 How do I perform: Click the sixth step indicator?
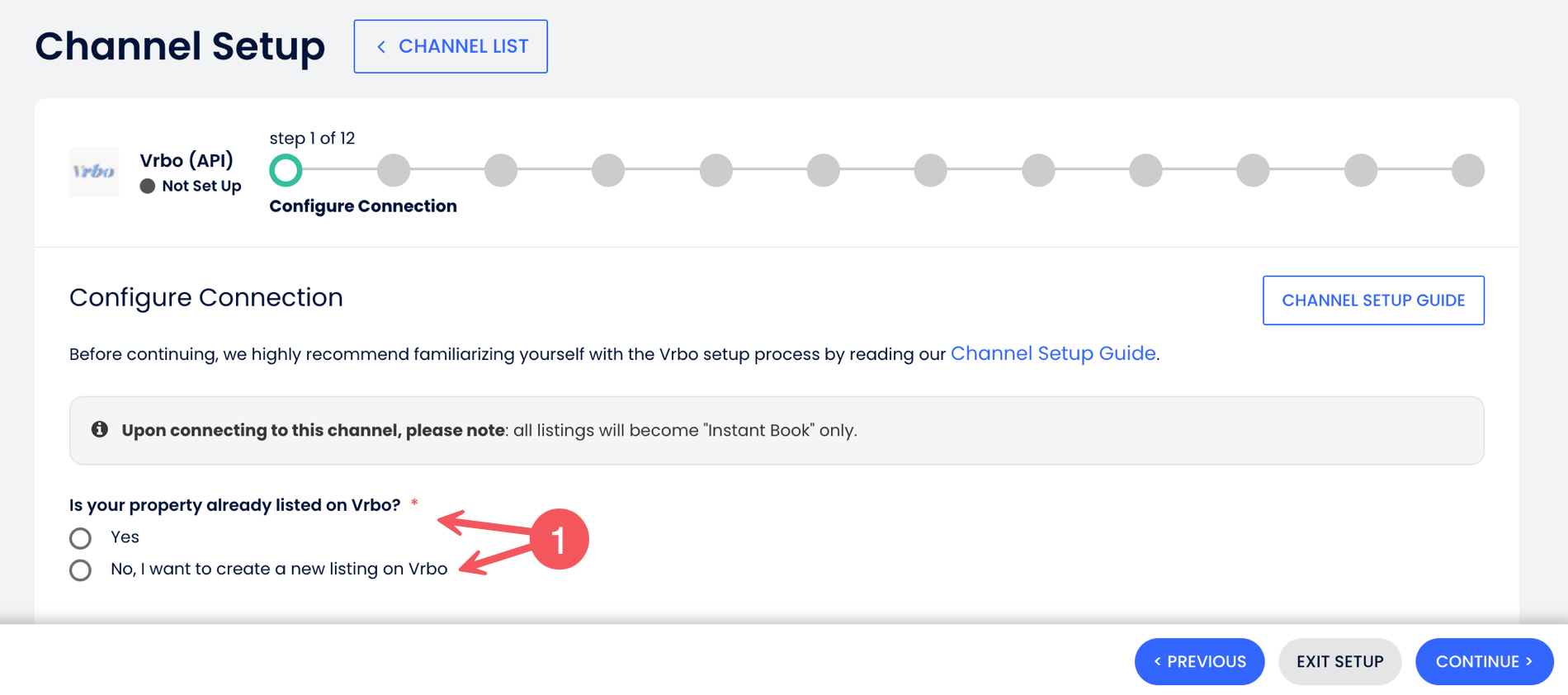tap(824, 170)
